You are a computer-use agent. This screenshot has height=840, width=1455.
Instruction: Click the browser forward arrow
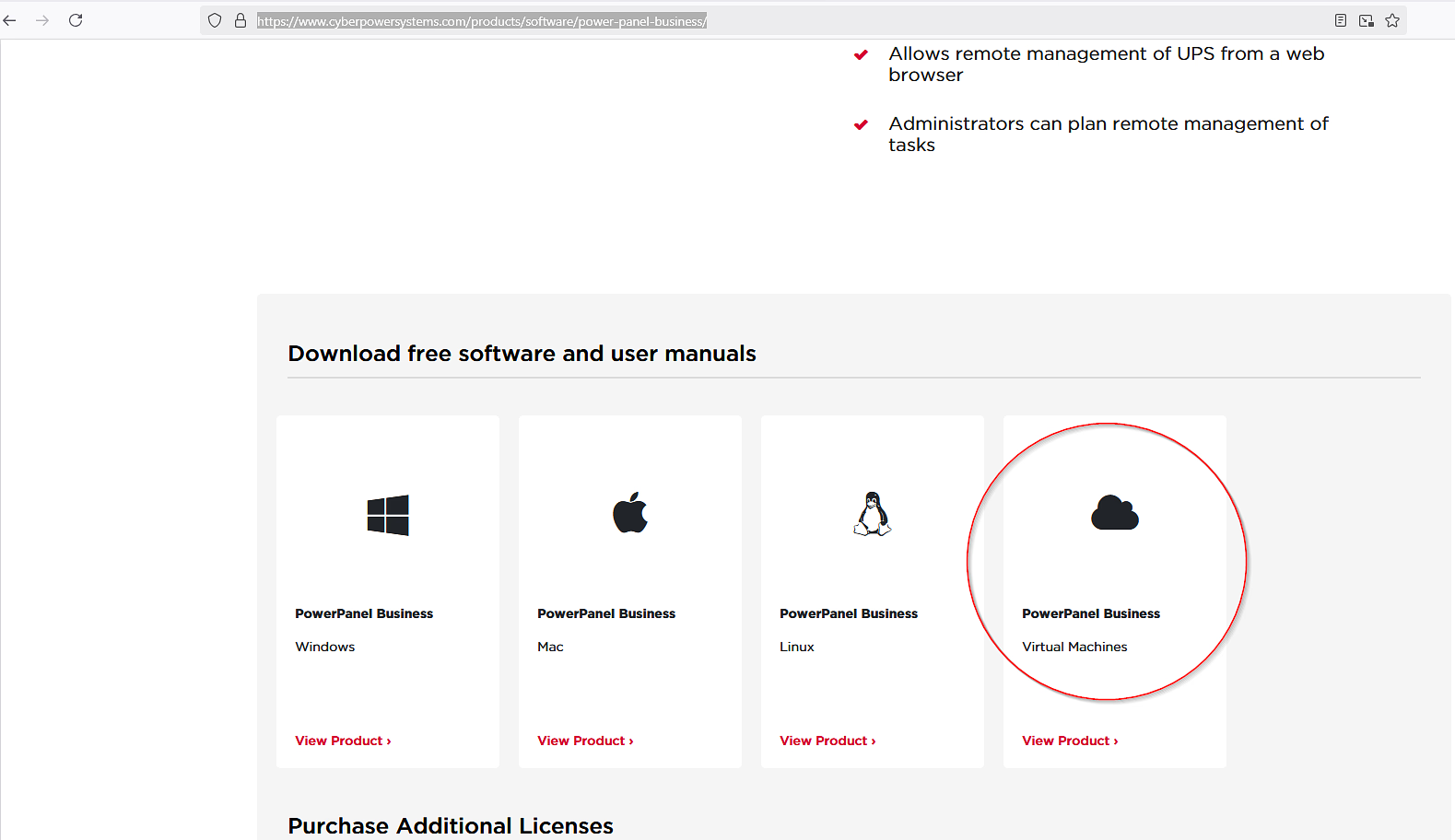click(42, 20)
